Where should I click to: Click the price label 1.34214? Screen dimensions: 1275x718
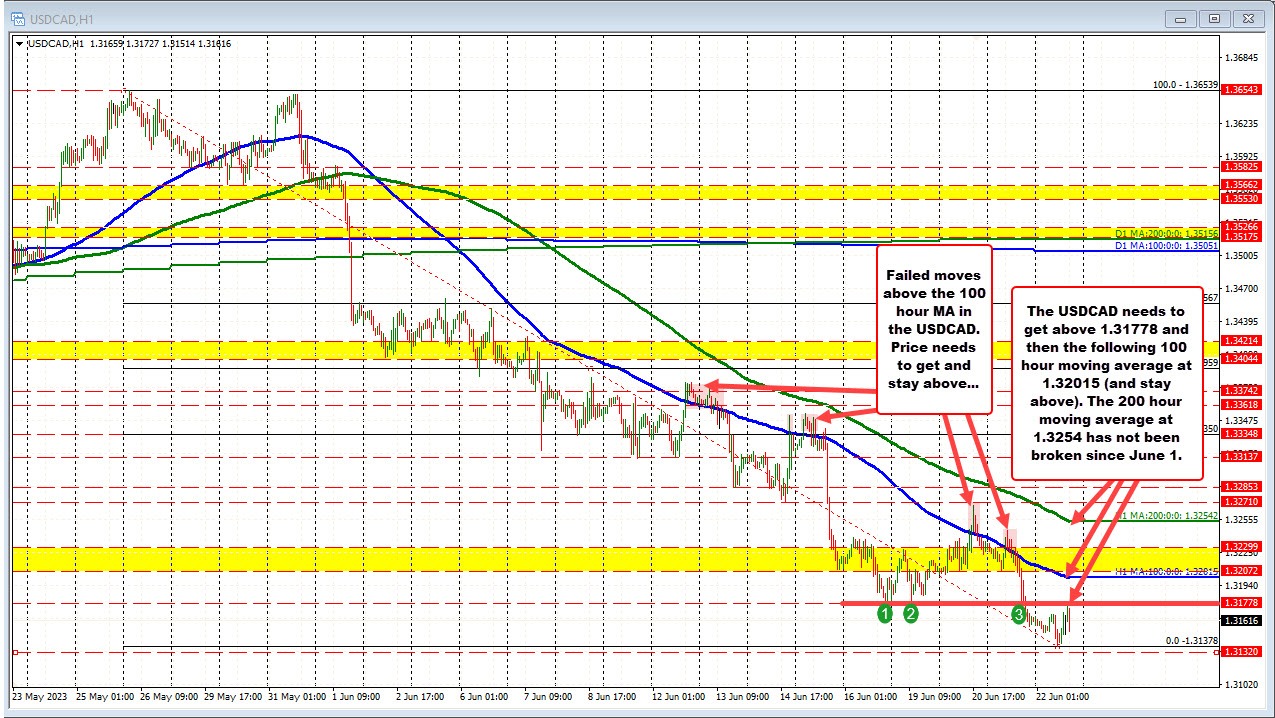[1239, 341]
